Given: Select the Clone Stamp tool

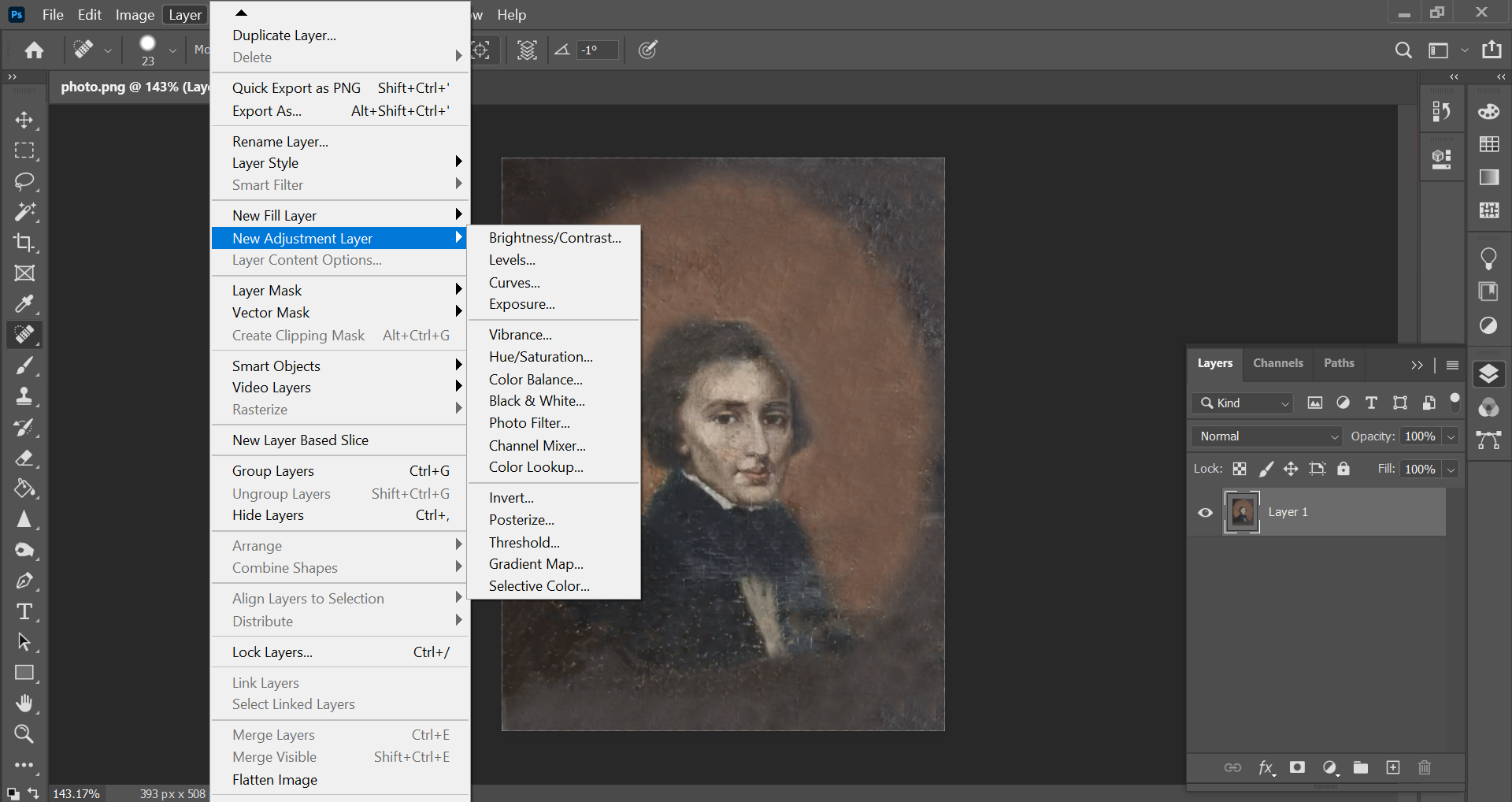Looking at the screenshot, I should point(24,396).
